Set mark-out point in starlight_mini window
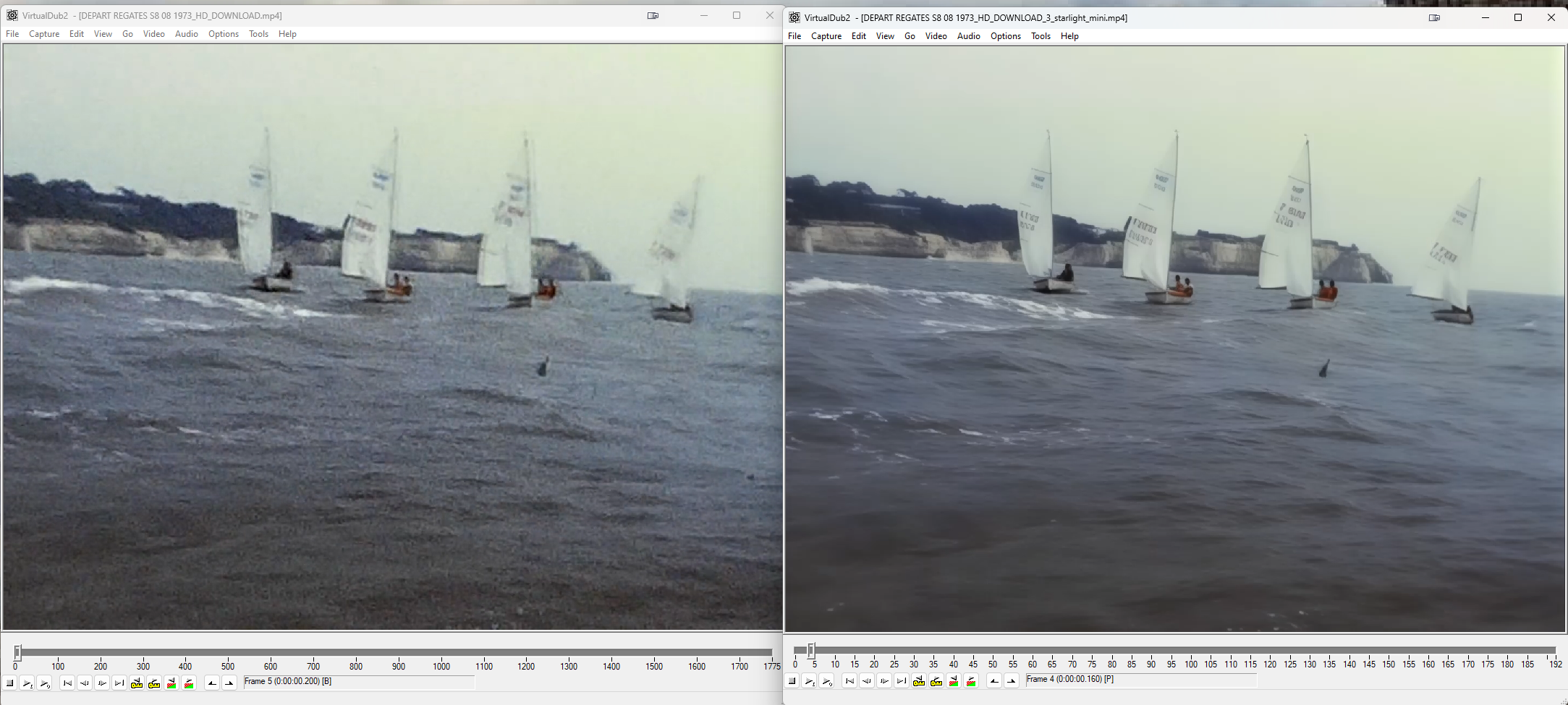The width and height of the screenshot is (1568, 705). 1012,681
